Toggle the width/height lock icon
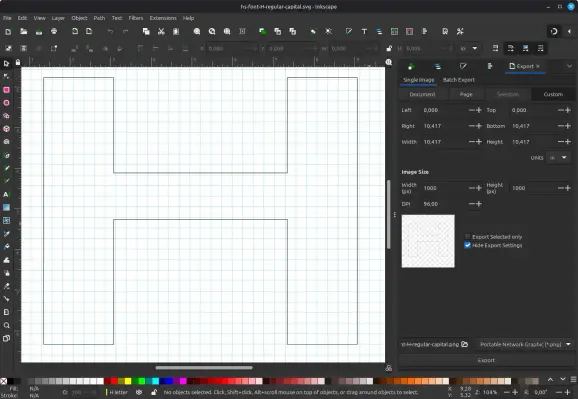The width and height of the screenshot is (578, 399). tap(389, 48)
